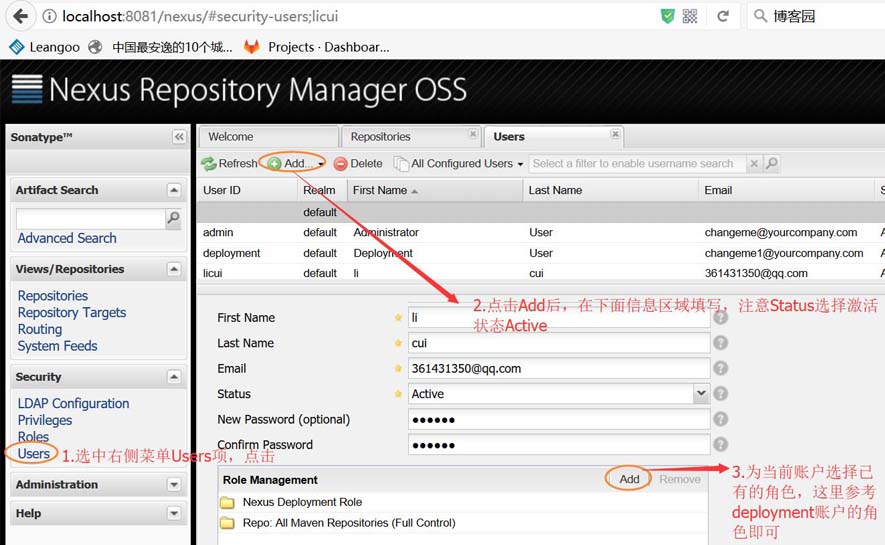Open Roles in the Security panel
885x545 pixels.
coord(33,437)
